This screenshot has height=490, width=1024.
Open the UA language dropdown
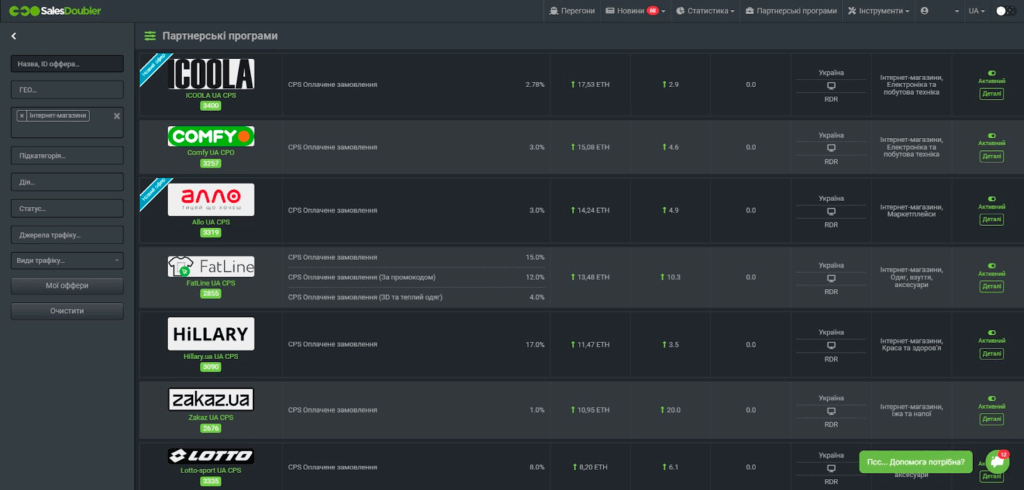[976, 11]
